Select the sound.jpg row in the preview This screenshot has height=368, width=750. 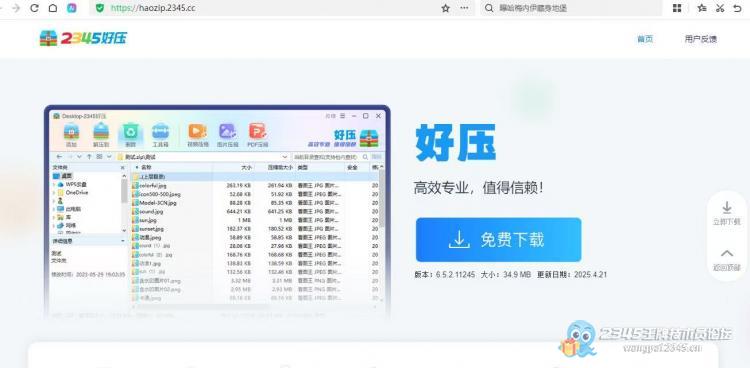pos(255,212)
